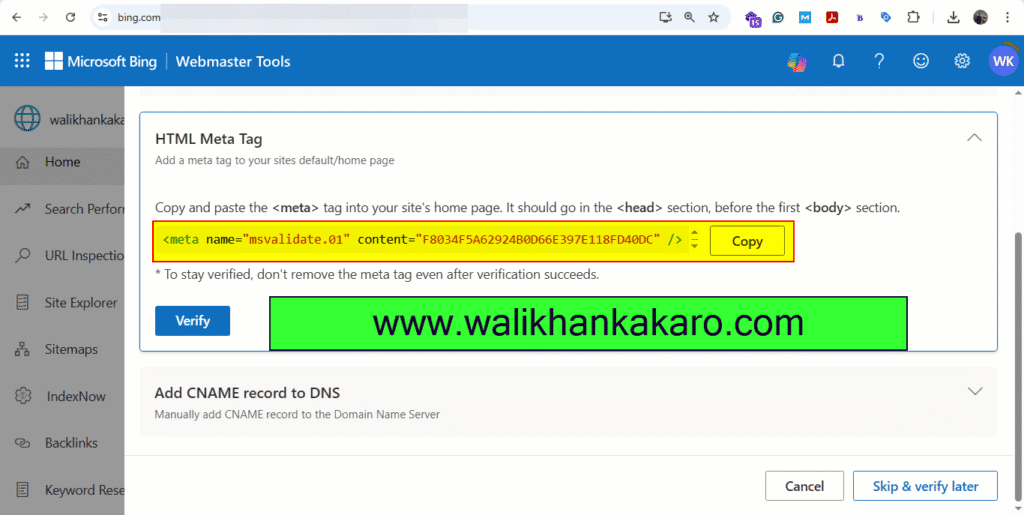Open Chrome three-dot menu
The image size is (1024, 515).
tap(1008, 18)
